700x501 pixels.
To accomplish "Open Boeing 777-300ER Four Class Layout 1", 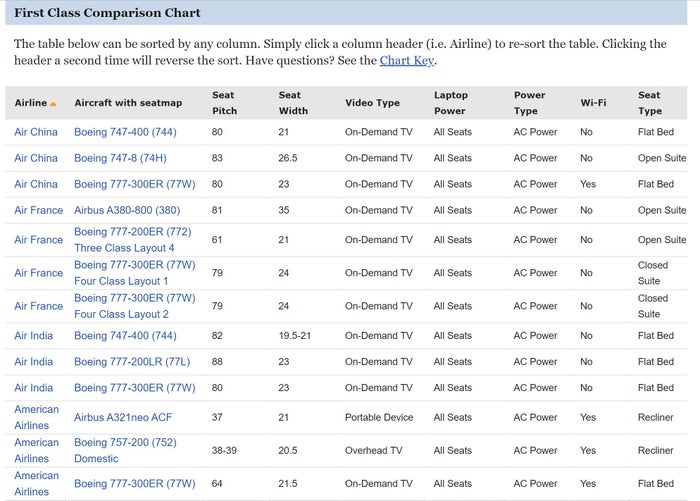I will 135,273.
